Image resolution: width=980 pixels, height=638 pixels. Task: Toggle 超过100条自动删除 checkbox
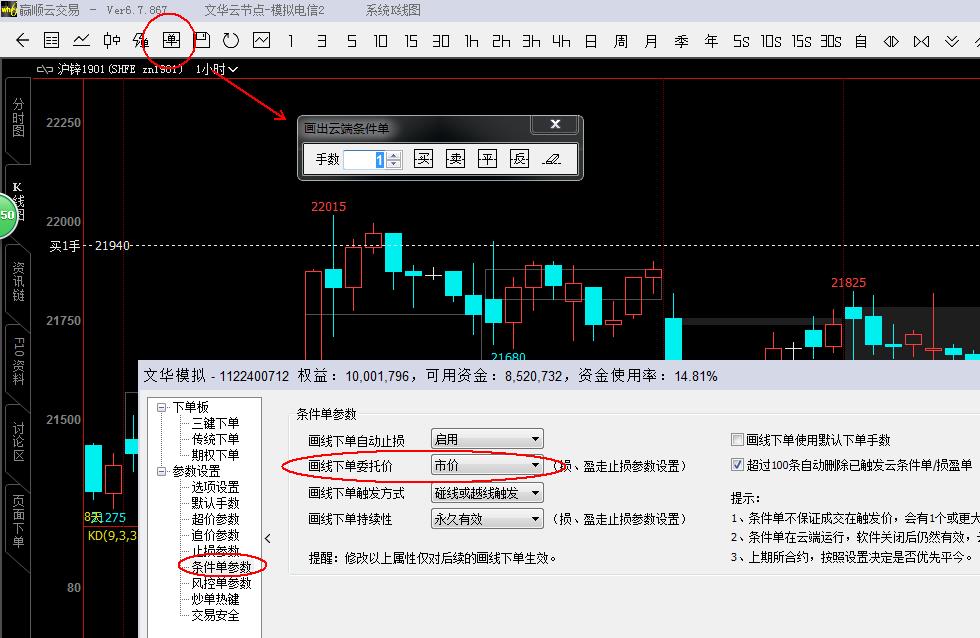(x=738, y=465)
